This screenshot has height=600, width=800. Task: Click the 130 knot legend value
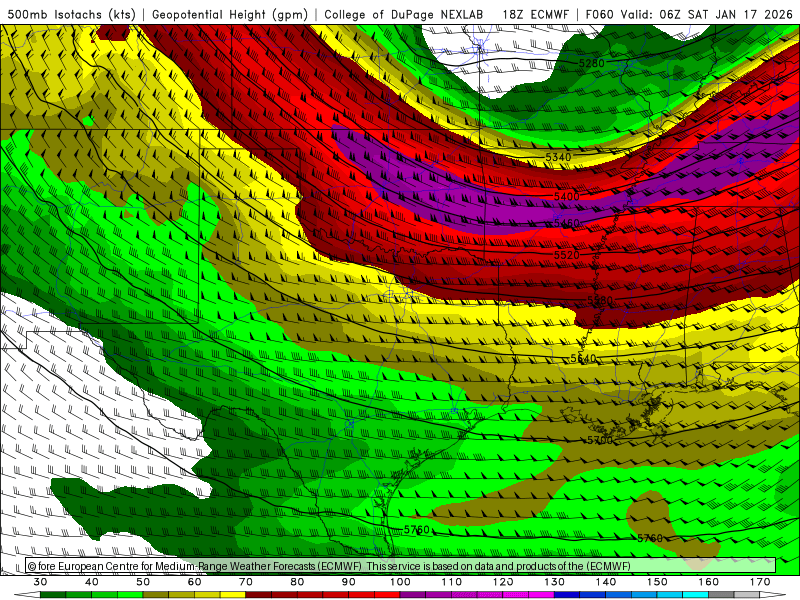pos(555,582)
